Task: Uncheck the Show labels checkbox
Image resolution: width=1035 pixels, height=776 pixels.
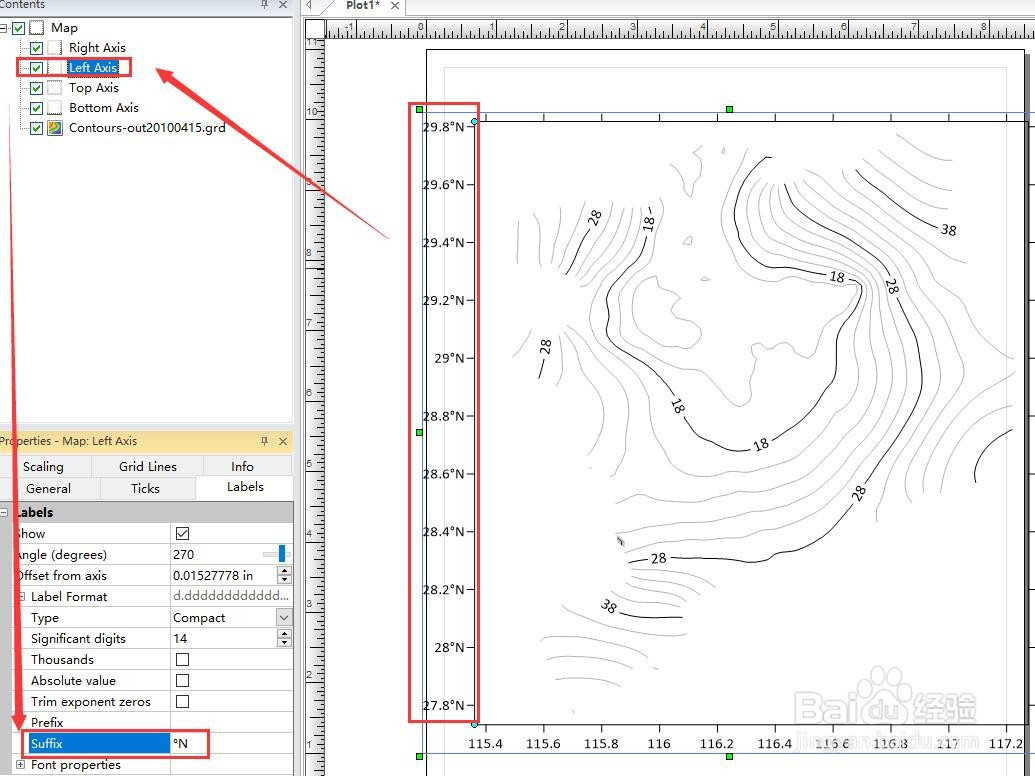Action: 183,533
